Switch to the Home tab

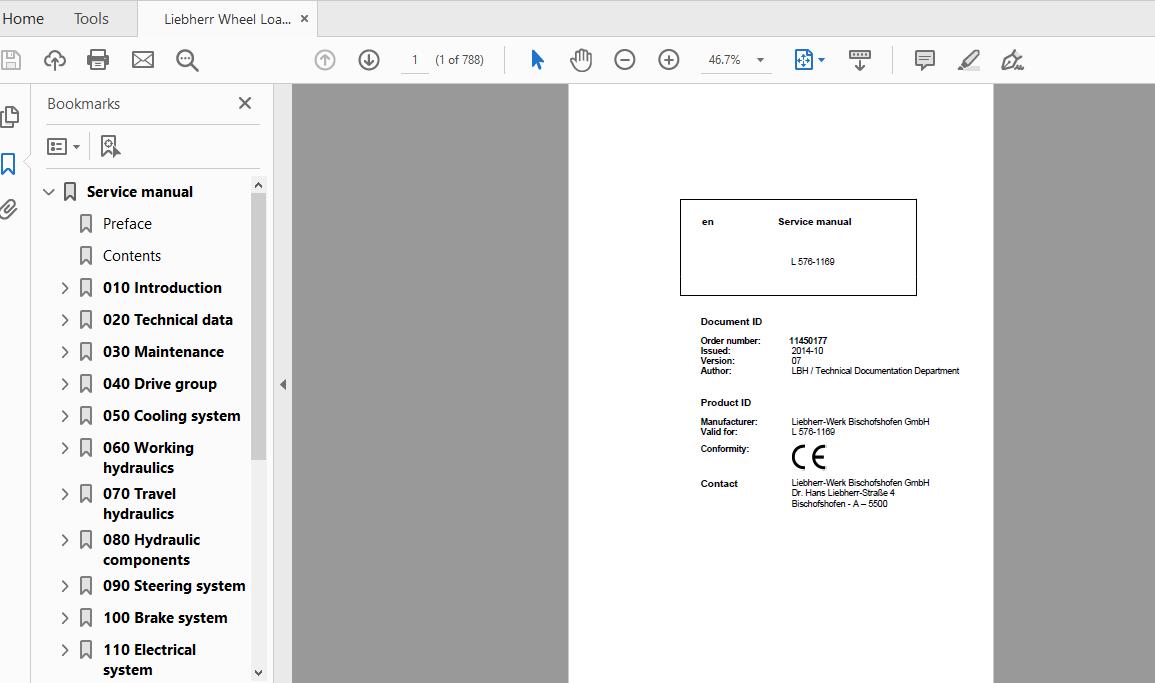click(23, 18)
